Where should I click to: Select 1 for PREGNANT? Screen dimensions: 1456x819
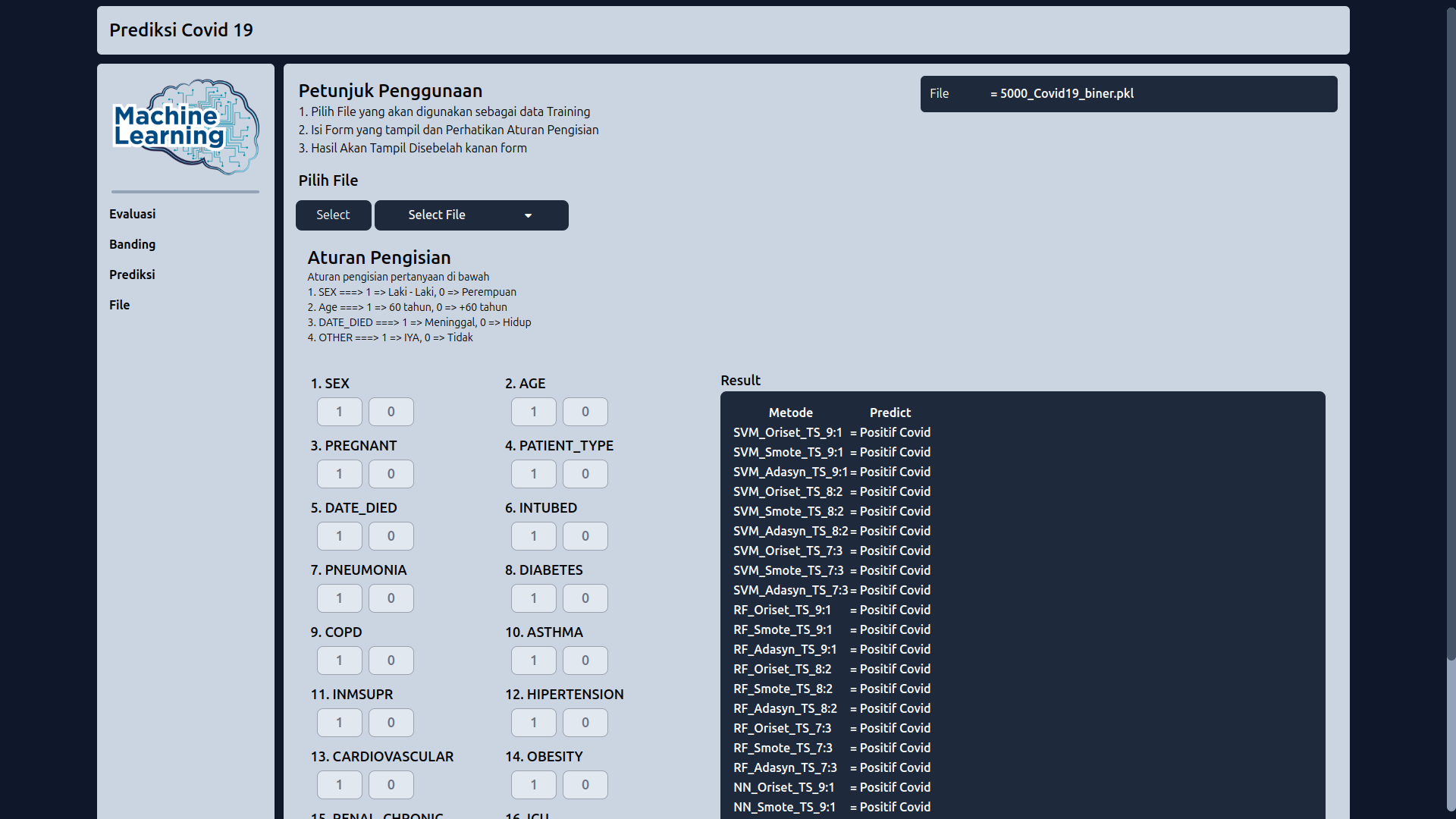[339, 473]
